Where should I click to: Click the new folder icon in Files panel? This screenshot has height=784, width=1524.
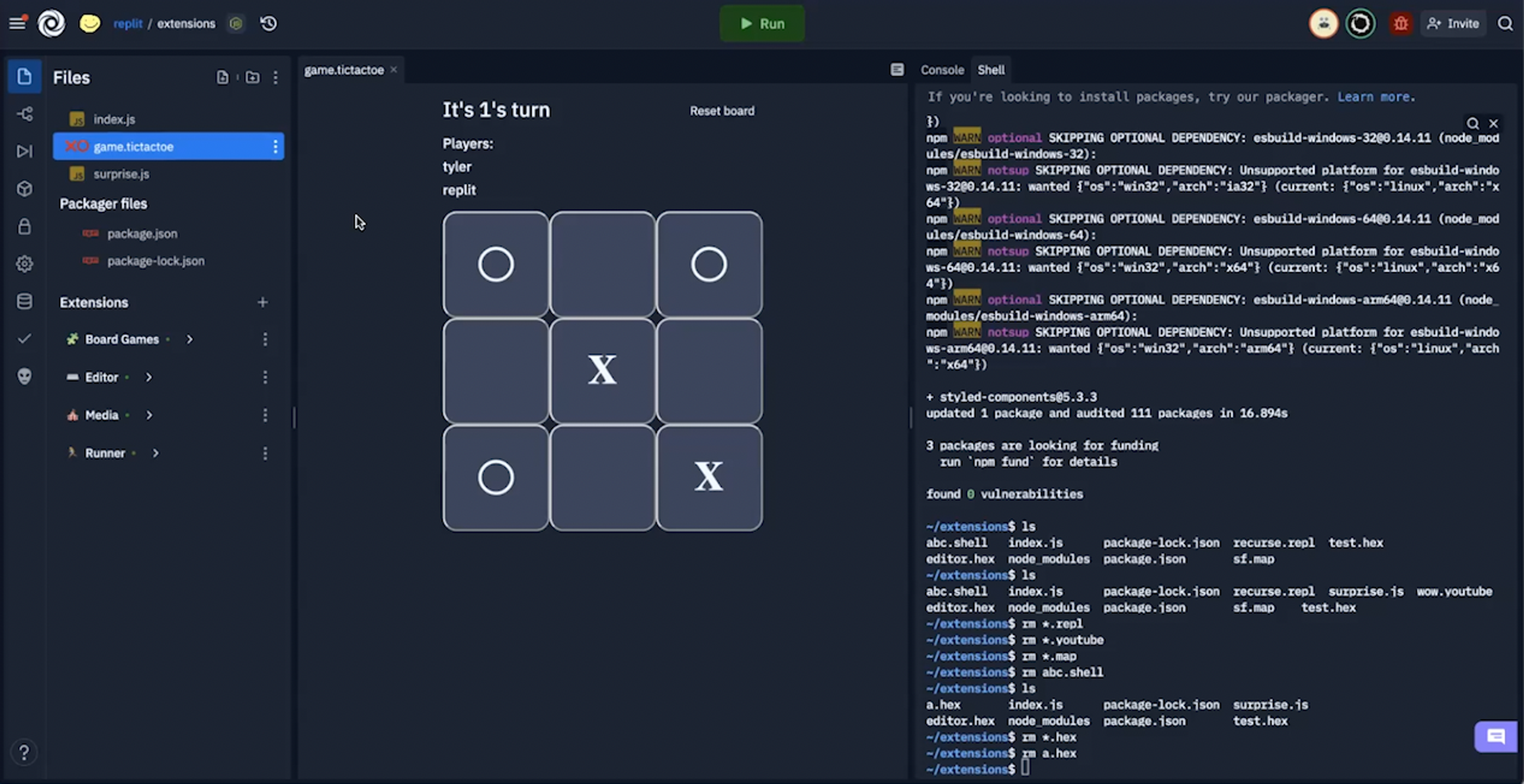[x=253, y=77]
